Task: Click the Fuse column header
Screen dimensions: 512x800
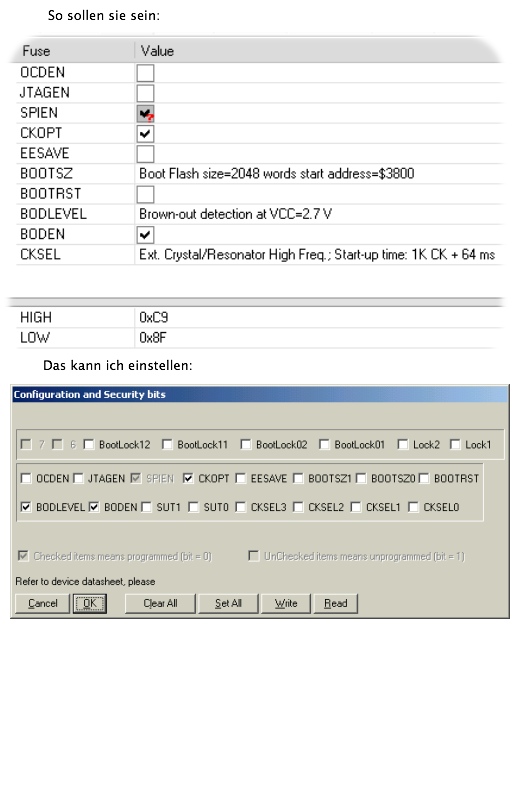Action: (36, 51)
